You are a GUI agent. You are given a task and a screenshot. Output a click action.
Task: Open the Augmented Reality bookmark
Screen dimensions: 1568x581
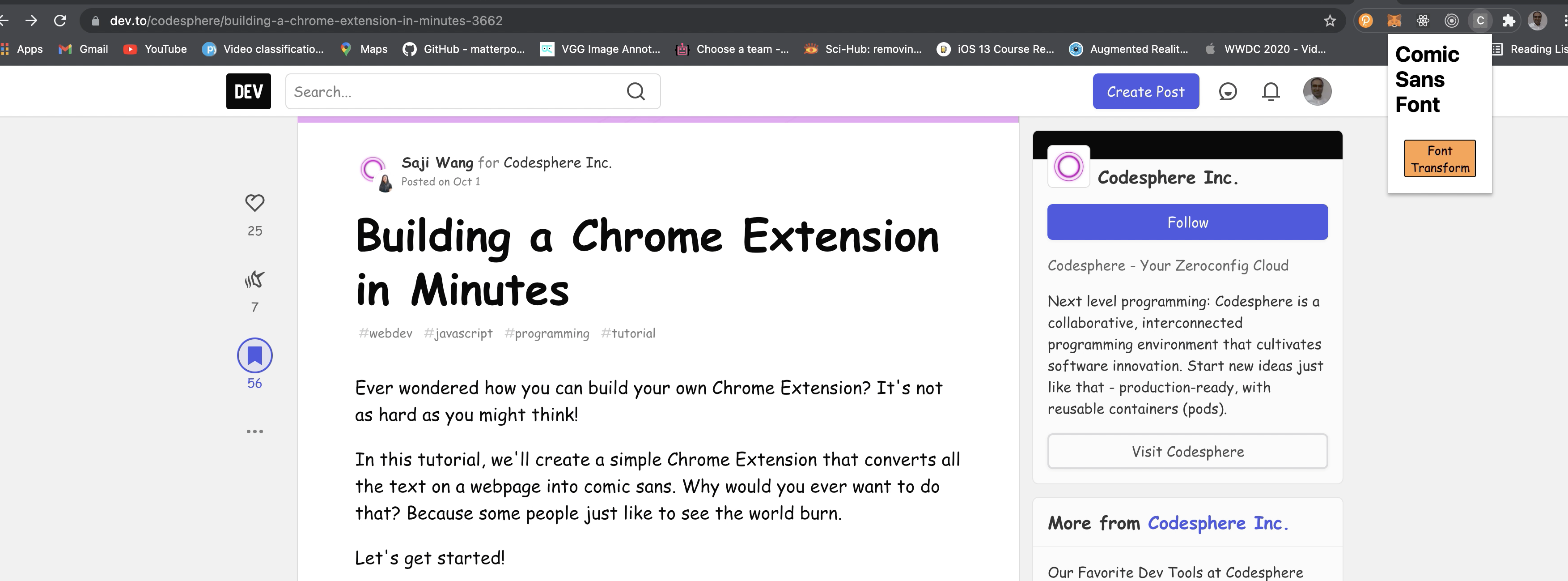[x=1128, y=49]
